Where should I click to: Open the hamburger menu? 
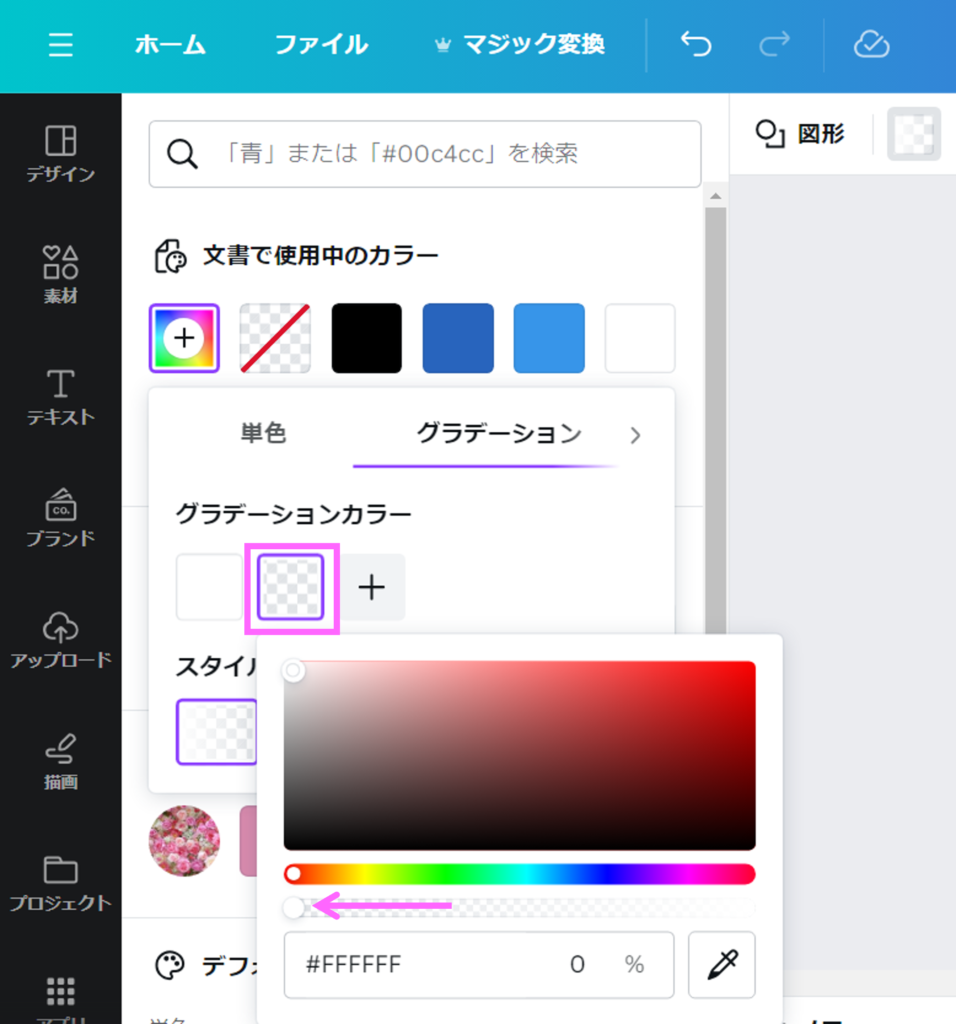[60, 45]
